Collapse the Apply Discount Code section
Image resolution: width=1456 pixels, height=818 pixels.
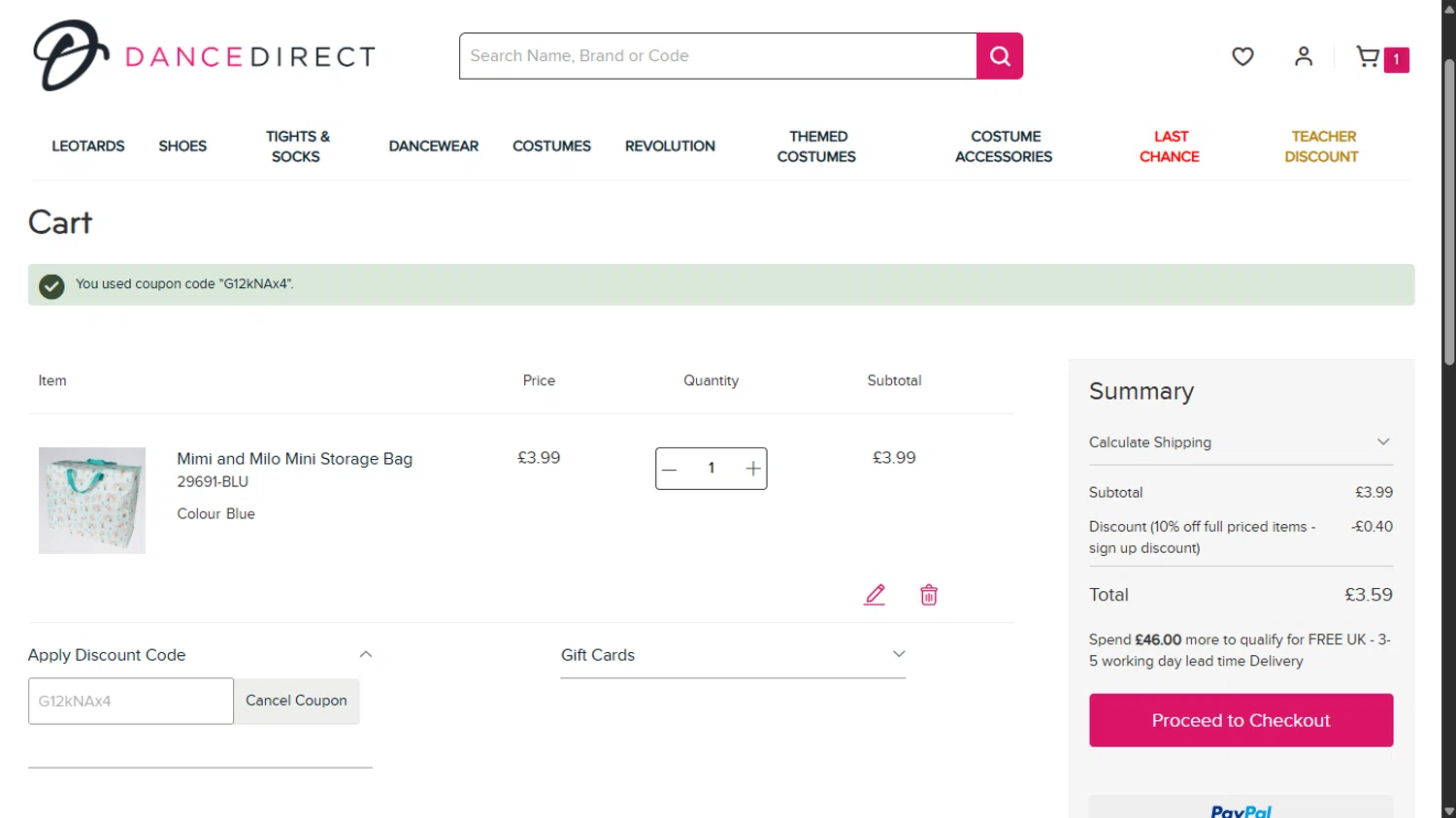(x=200, y=655)
